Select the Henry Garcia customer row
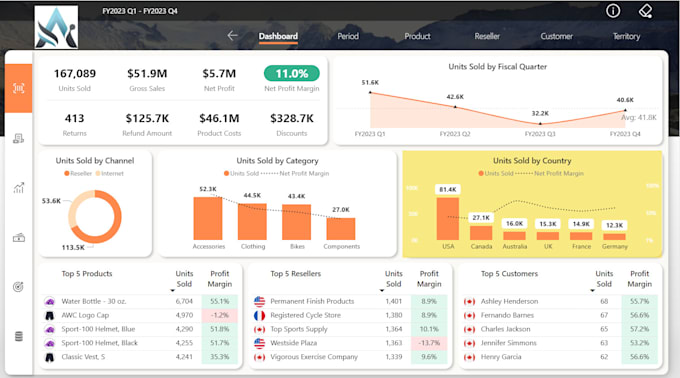This screenshot has width=680, height=378. pyautogui.click(x=560, y=357)
